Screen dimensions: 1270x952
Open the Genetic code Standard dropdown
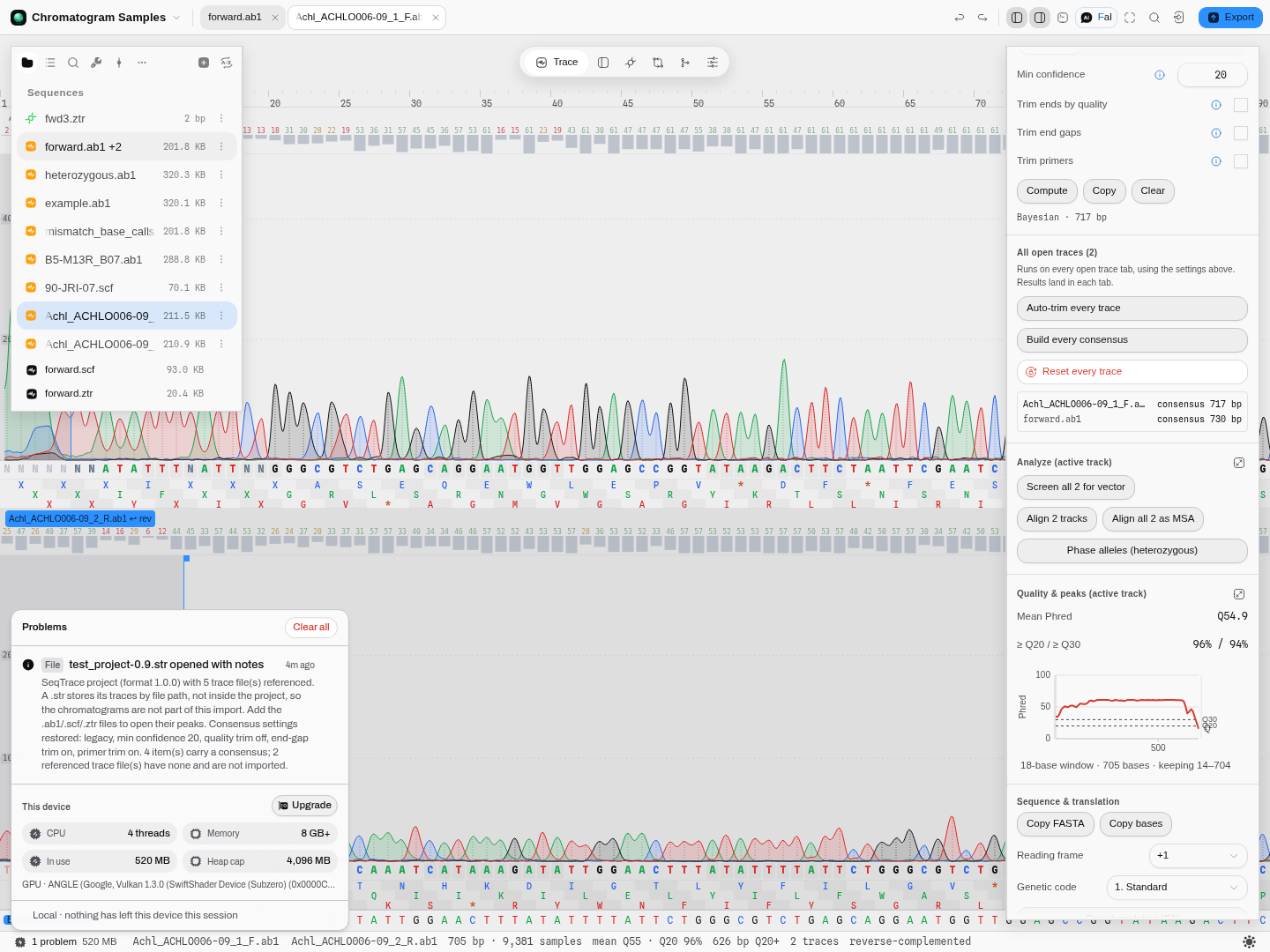click(1177, 888)
